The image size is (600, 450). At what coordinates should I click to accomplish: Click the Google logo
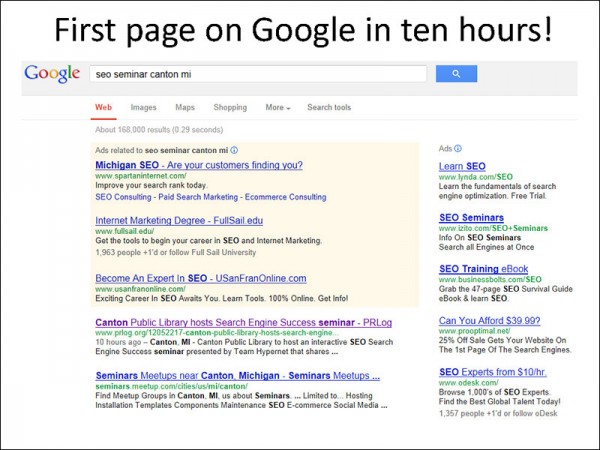click(52, 74)
